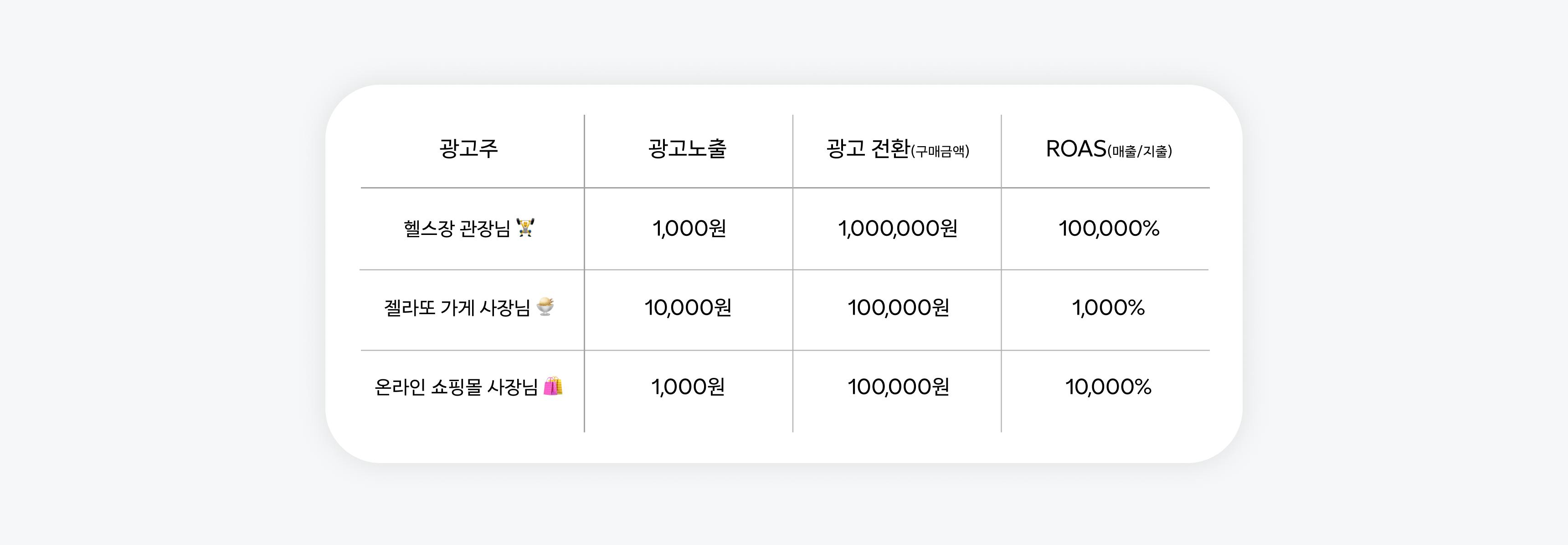The width and height of the screenshot is (1568, 545).
Task: Click the weightlifter emoji icon
Action: [525, 228]
